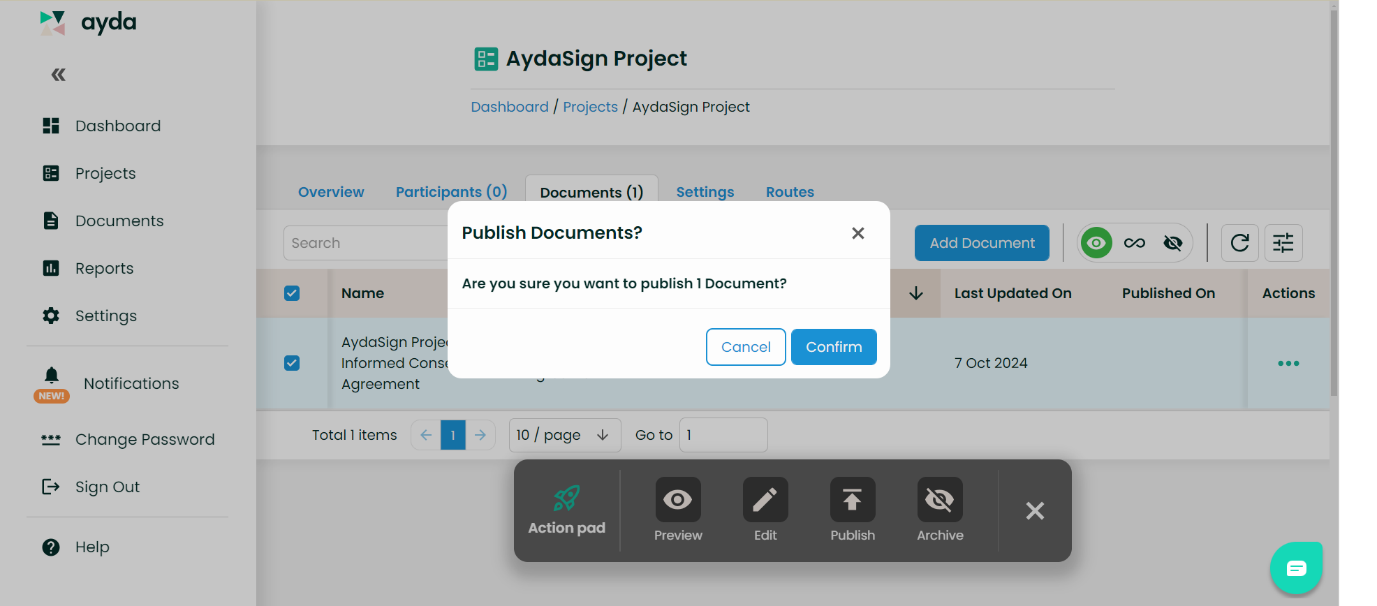Click the refresh icon
Image resolution: width=1377 pixels, height=606 pixels.
click(x=1239, y=243)
